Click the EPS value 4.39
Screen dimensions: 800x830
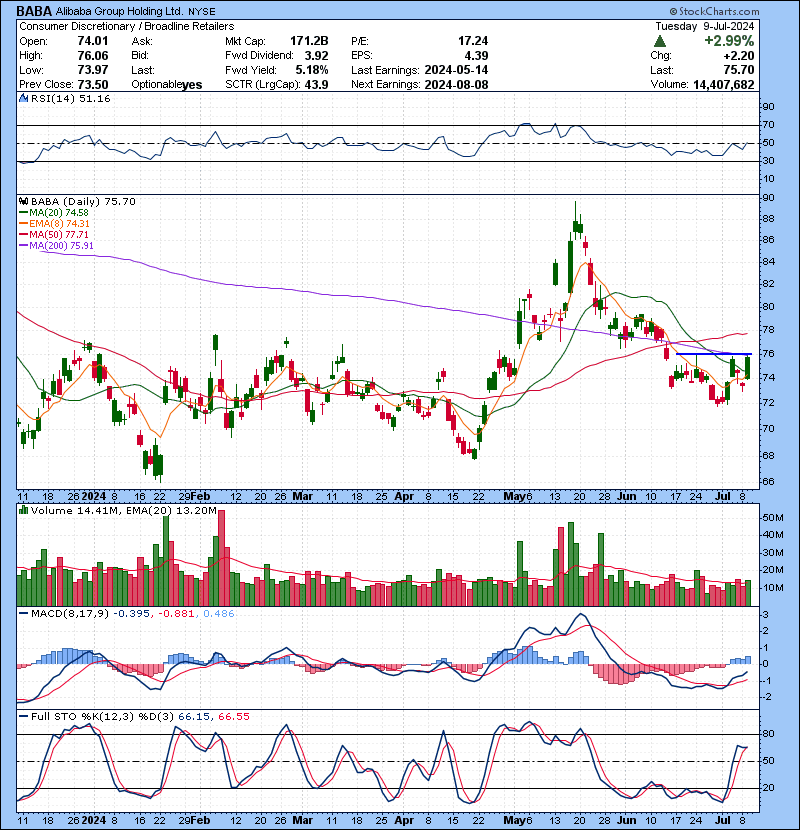point(477,56)
